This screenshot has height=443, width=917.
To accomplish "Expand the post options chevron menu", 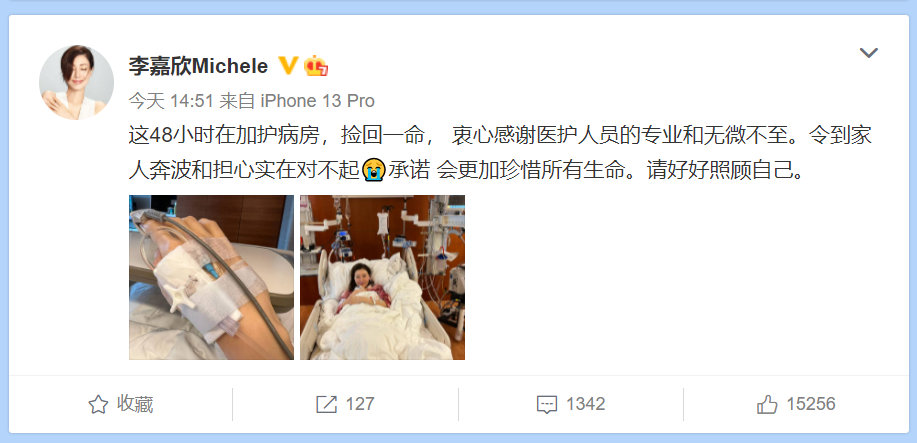I will (868, 53).
